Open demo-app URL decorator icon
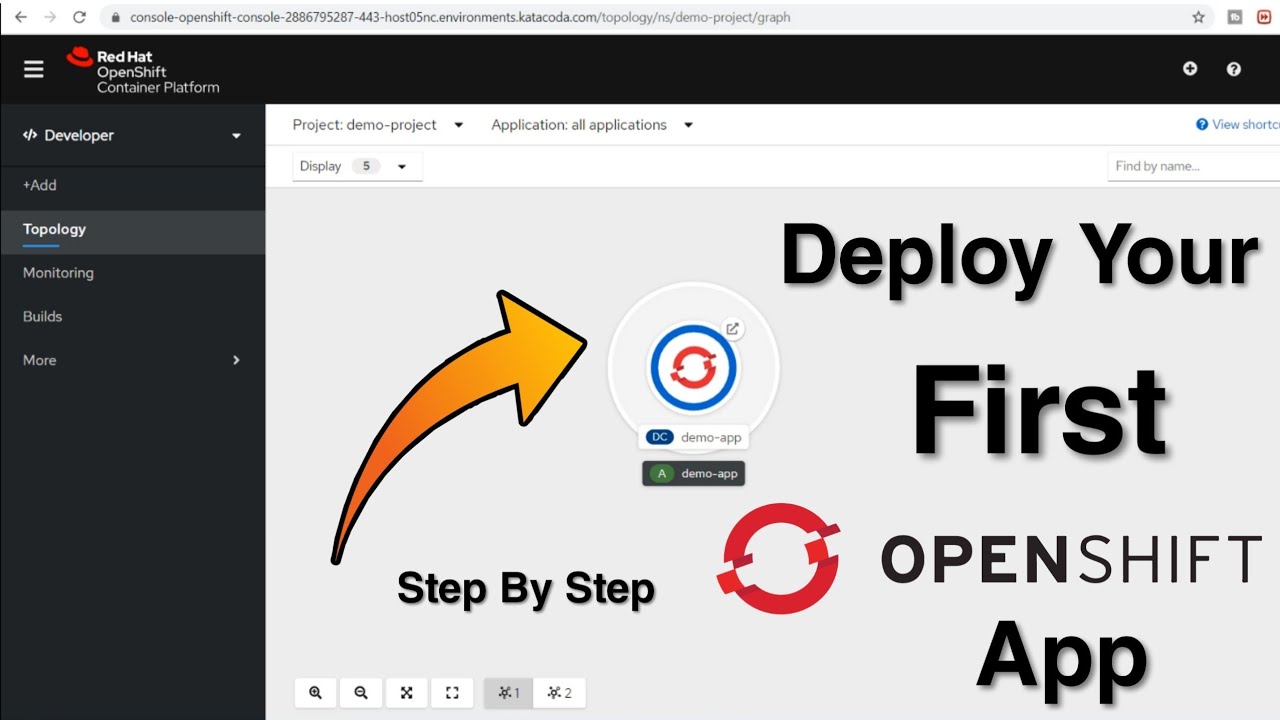Viewport: 1280px width, 720px height. [732, 329]
